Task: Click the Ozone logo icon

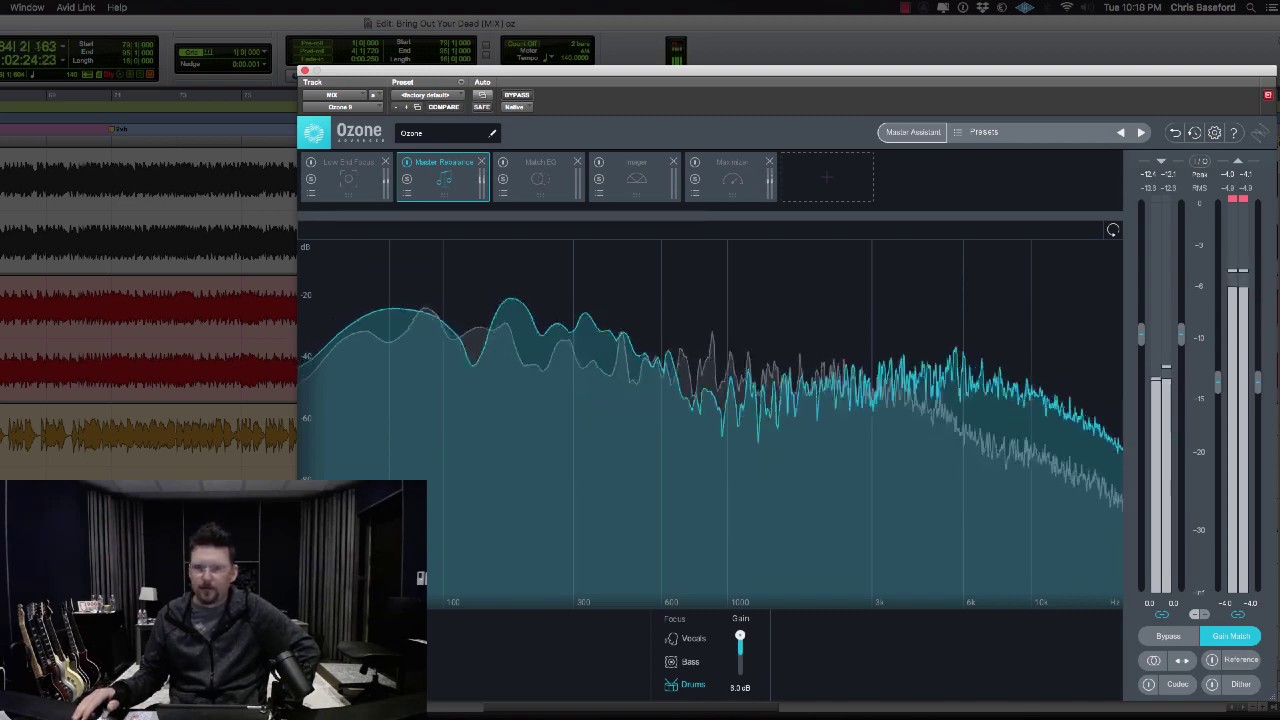Action: coord(314,132)
